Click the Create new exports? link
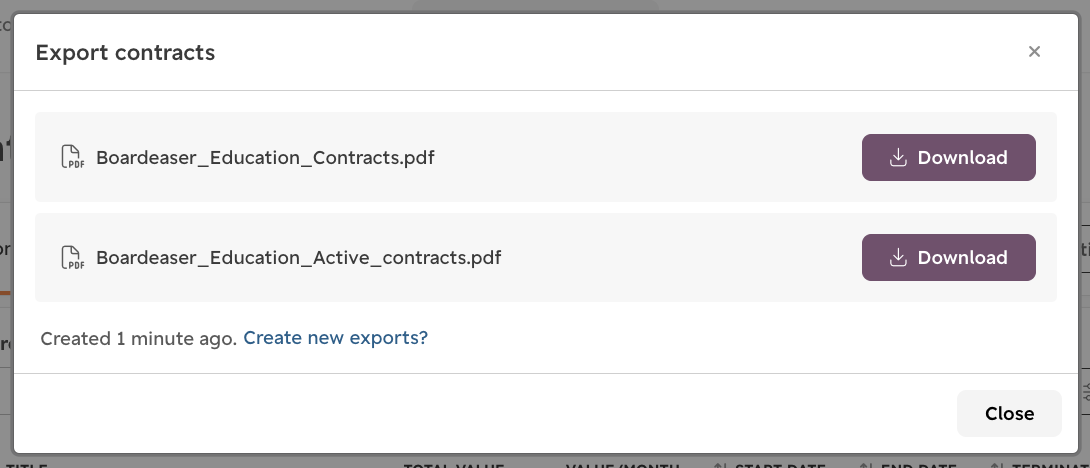 (335, 338)
